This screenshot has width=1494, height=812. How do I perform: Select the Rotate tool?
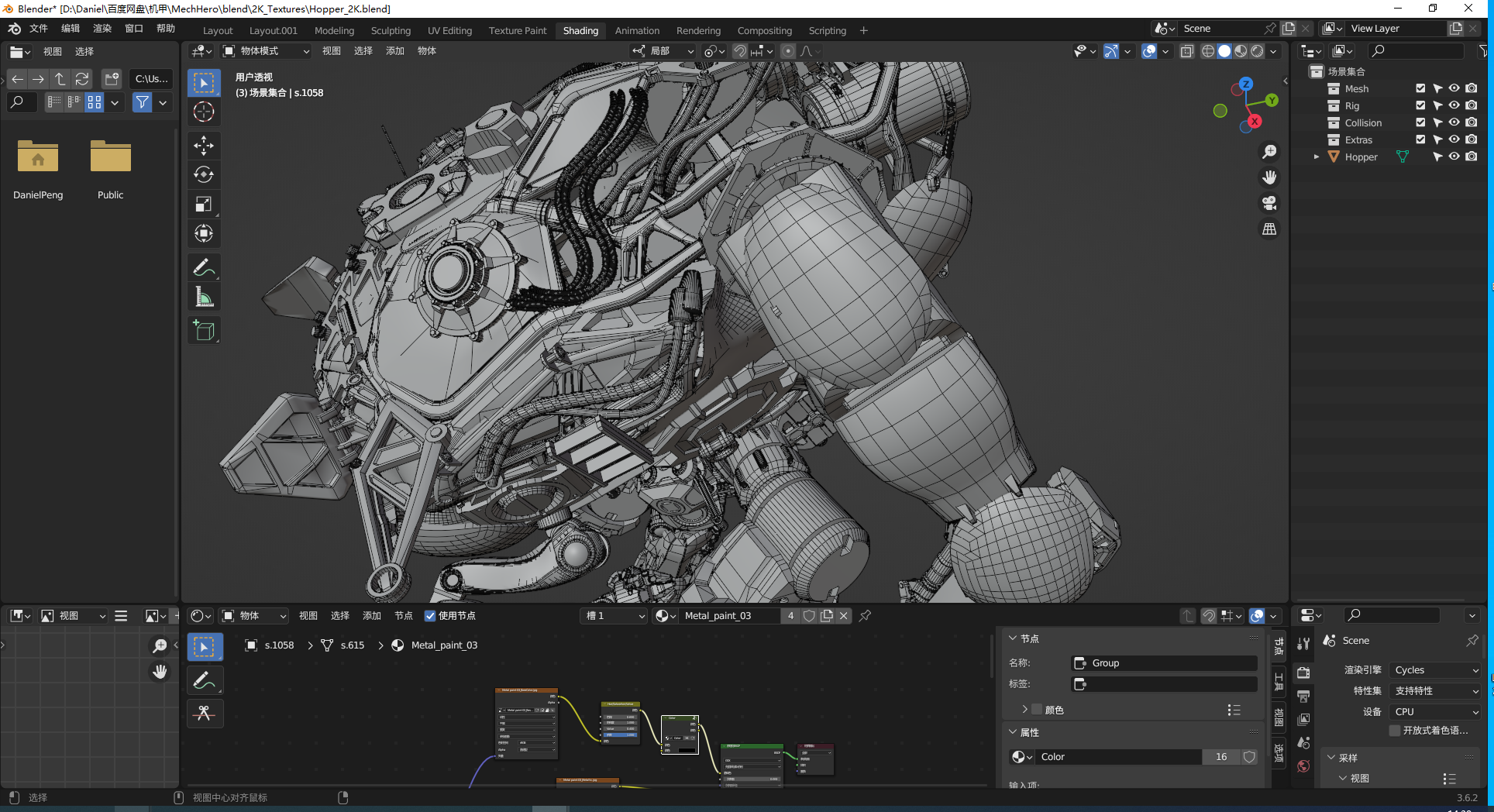point(204,174)
